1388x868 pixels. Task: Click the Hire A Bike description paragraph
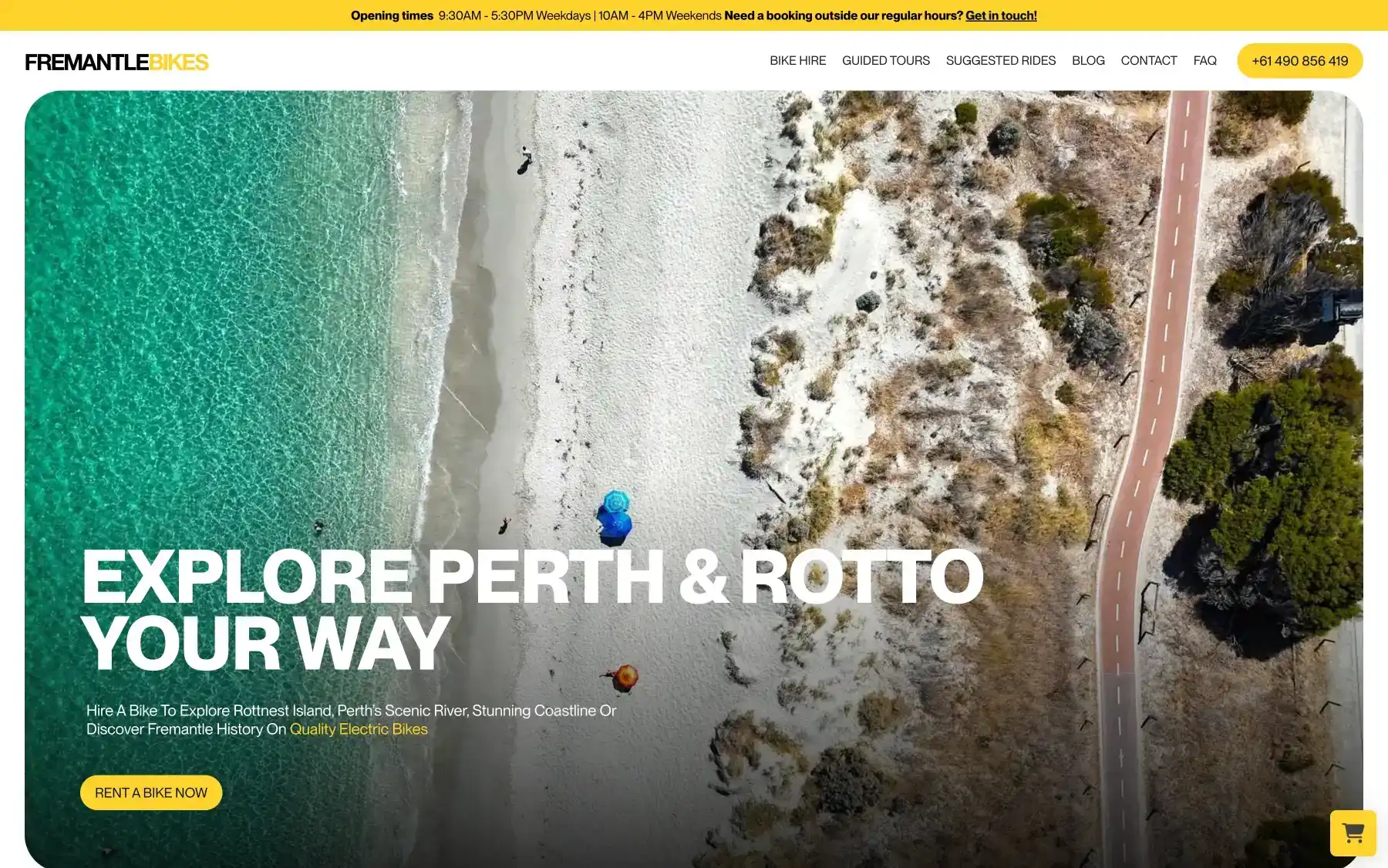coord(351,720)
